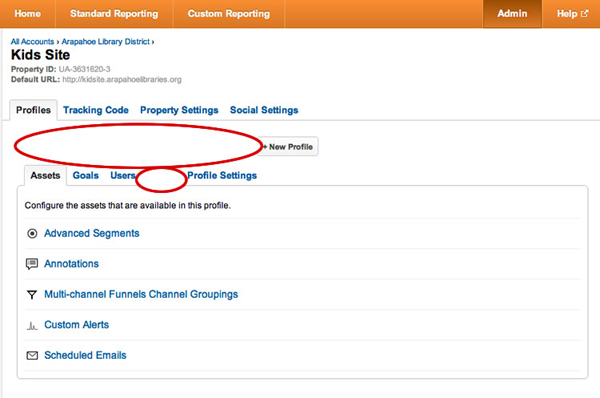The width and height of the screenshot is (600, 398).
Task: Click the Multi-channel Funnels funnel icon
Action: (32, 295)
